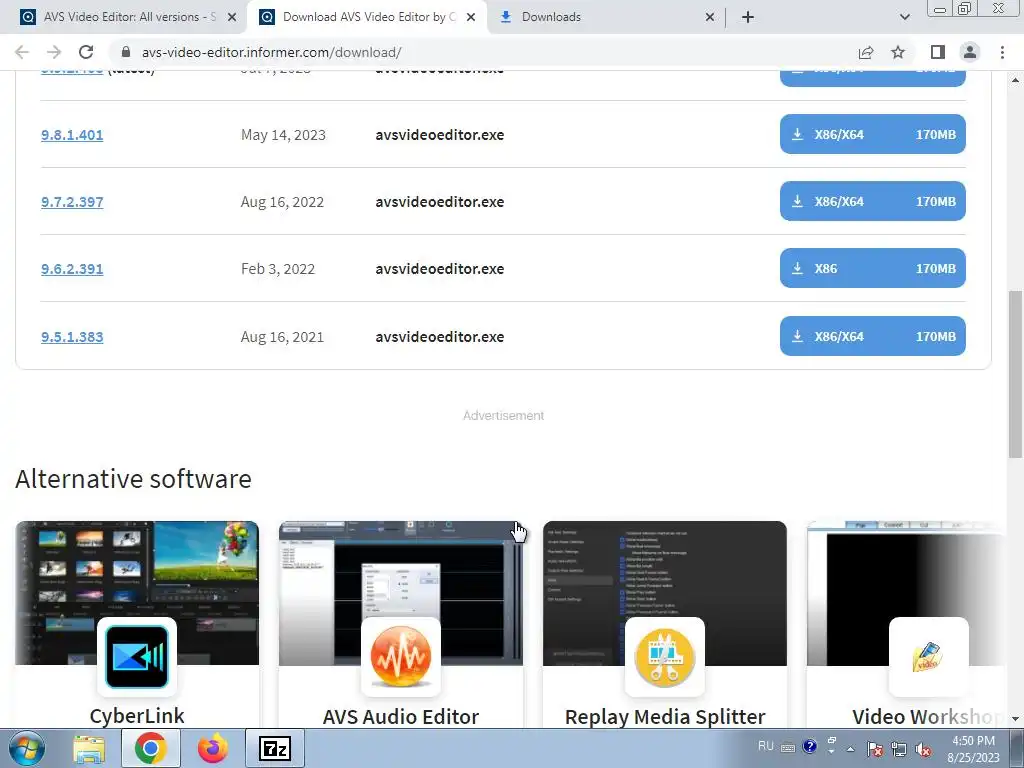
Task: Bookmark this page with star icon
Action: tap(898, 52)
